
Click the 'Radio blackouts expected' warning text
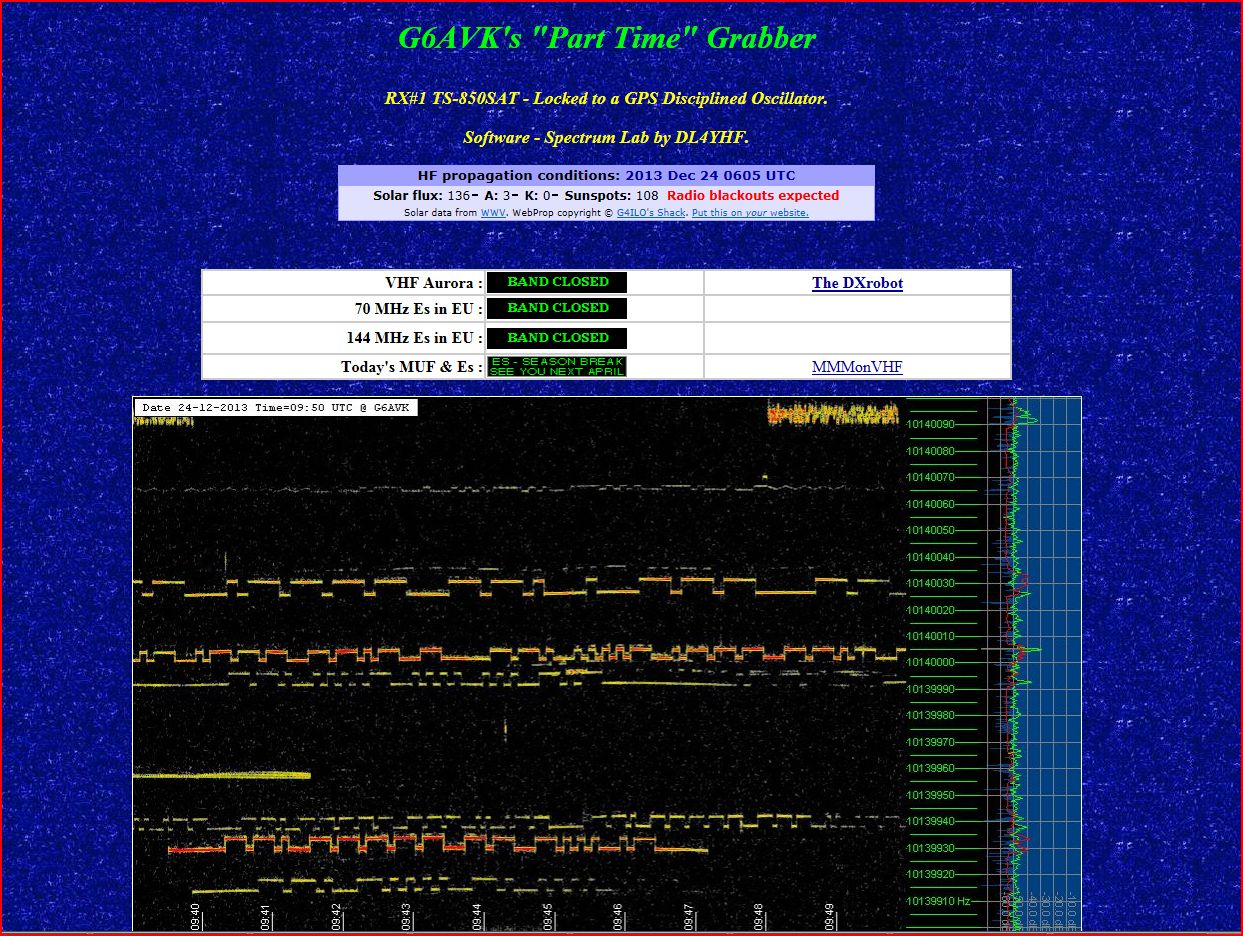[753, 195]
